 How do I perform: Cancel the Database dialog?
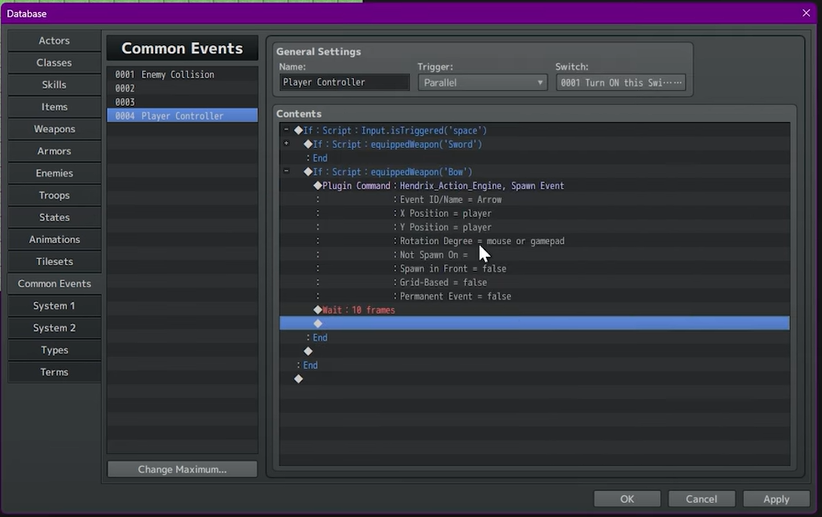[701, 499]
